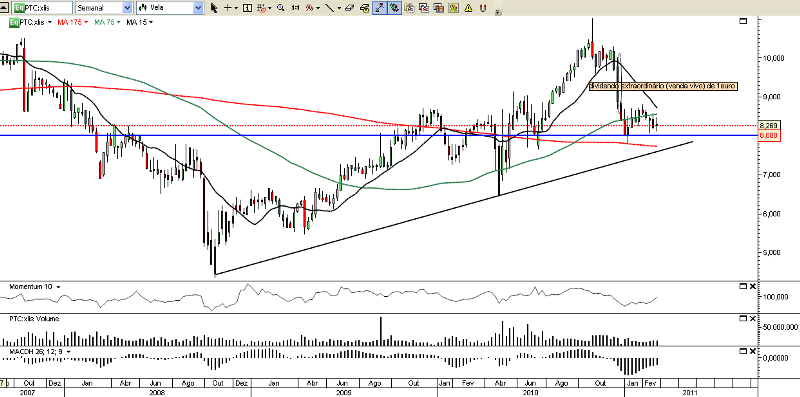
Task: Toggle the highlighted green chart button
Action: [x=394, y=8]
